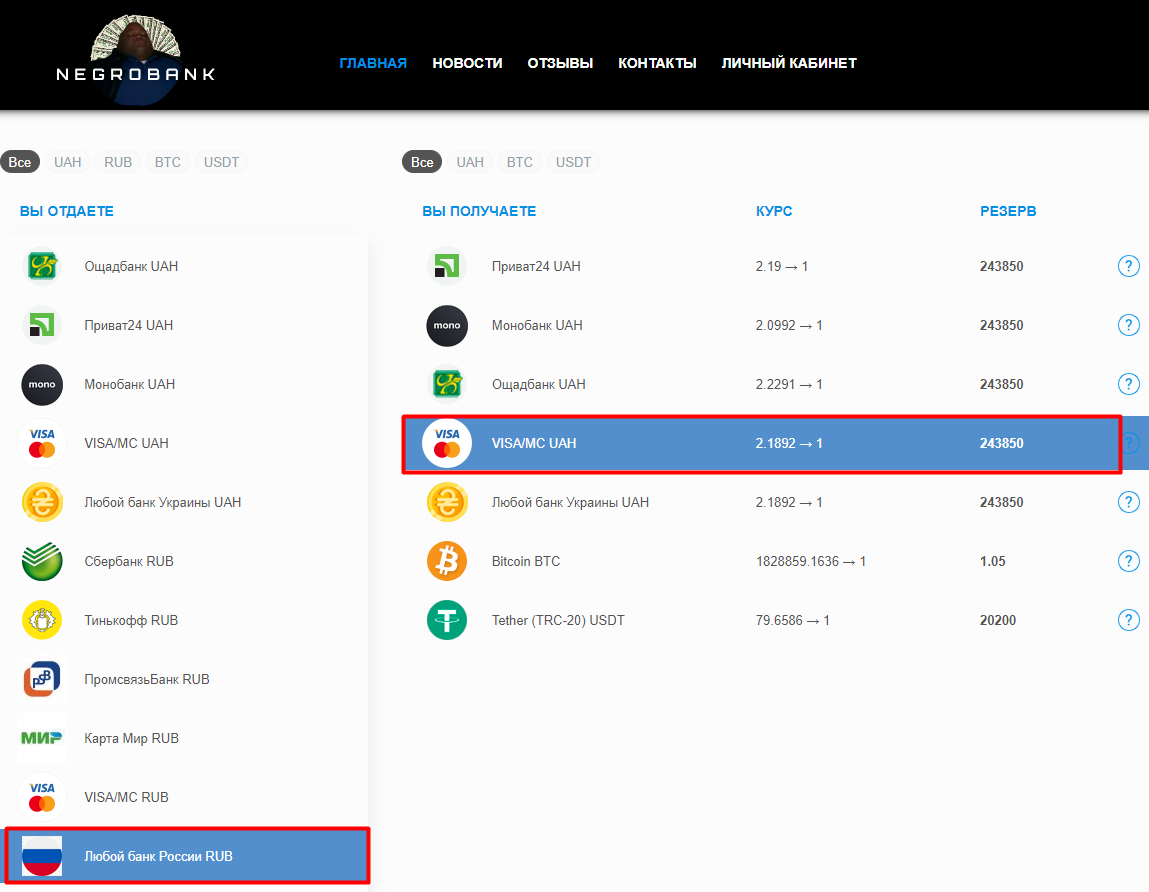Open help icon for Любой банк Украины row
Viewport: 1149px width, 892px height.
click(1128, 502)
